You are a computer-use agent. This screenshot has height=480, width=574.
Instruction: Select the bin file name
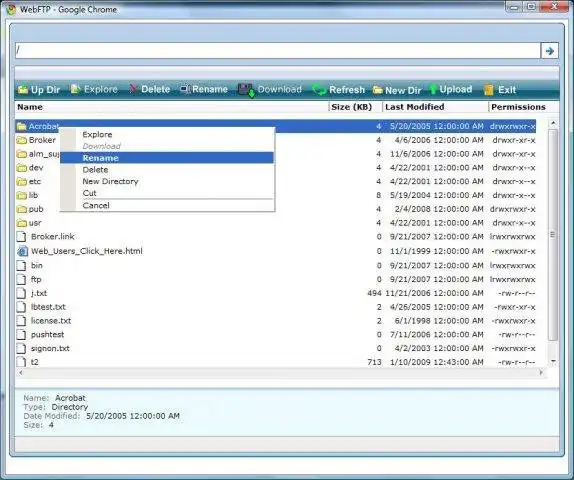[x=37, y=265]
